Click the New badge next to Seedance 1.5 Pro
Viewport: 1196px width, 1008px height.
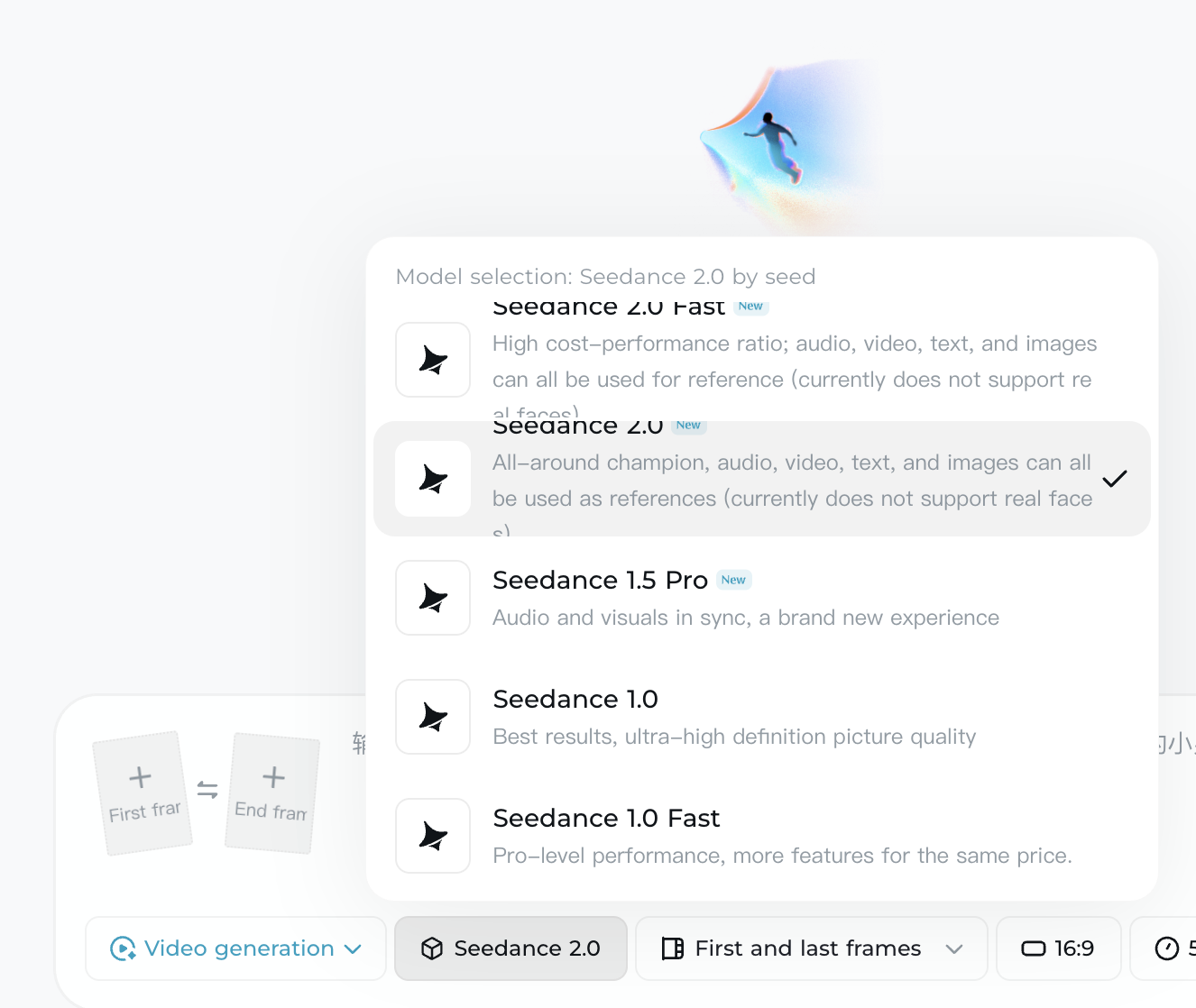pos(734,580)
